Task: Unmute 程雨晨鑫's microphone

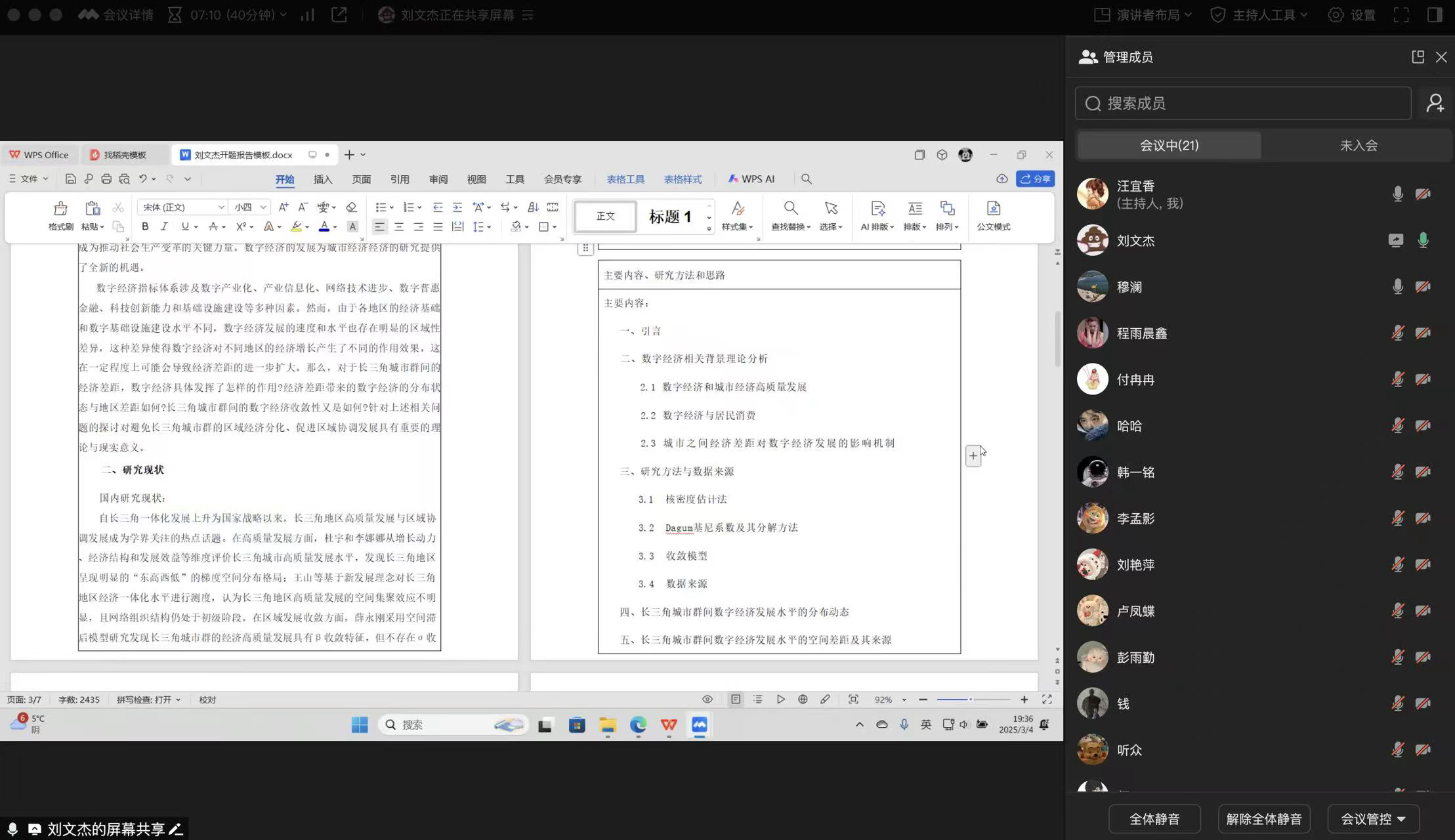Action: coord(1397,333)
